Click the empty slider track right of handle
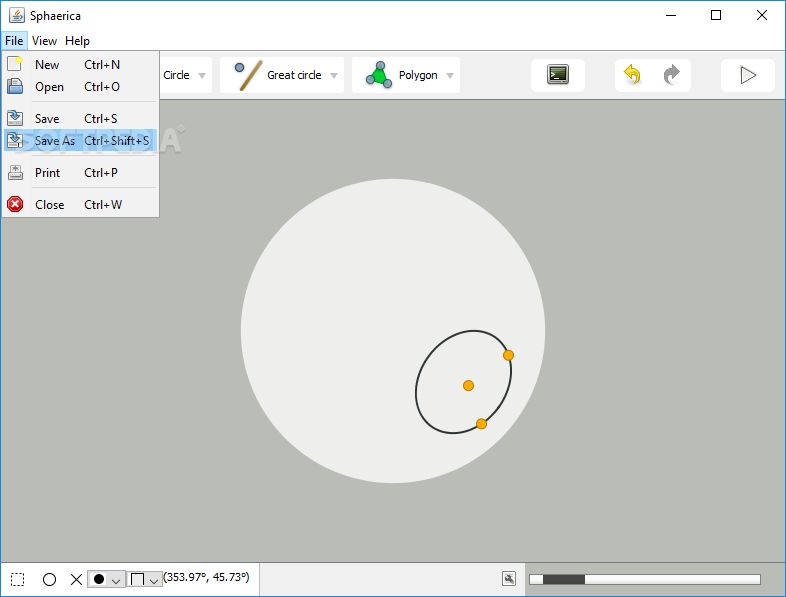Image resolution: width=786 pixels, height=597 pixels. (672, 579)
